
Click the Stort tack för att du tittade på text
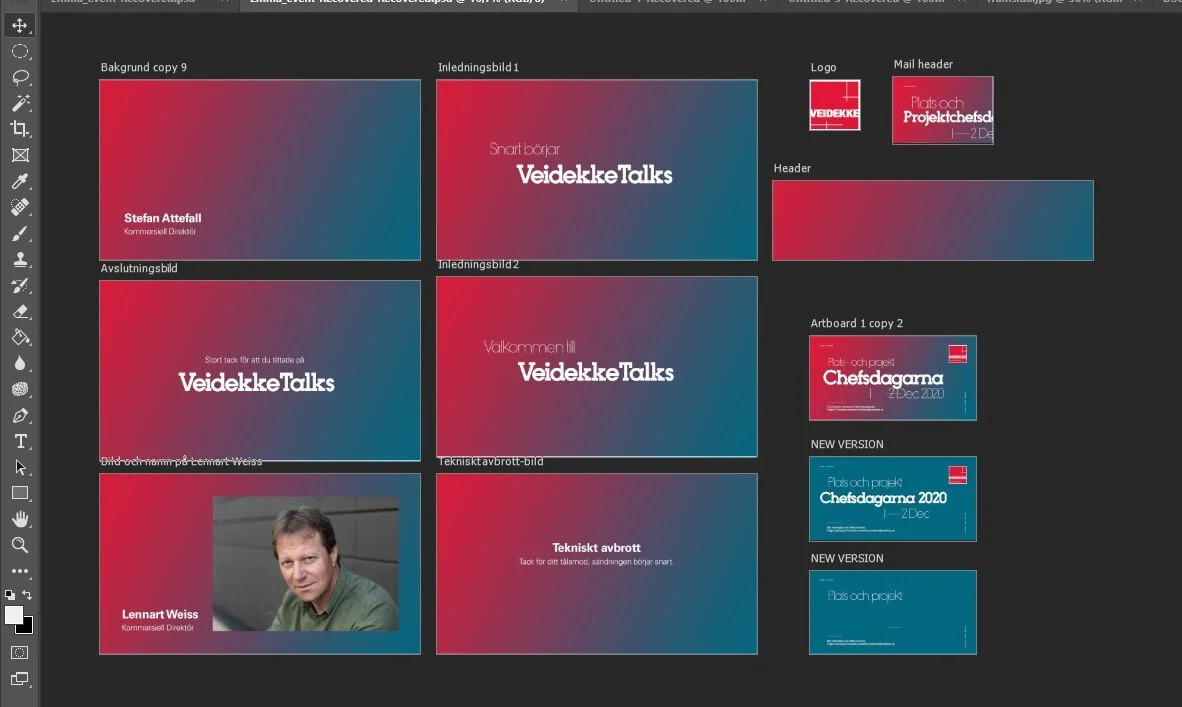point(255,360)
